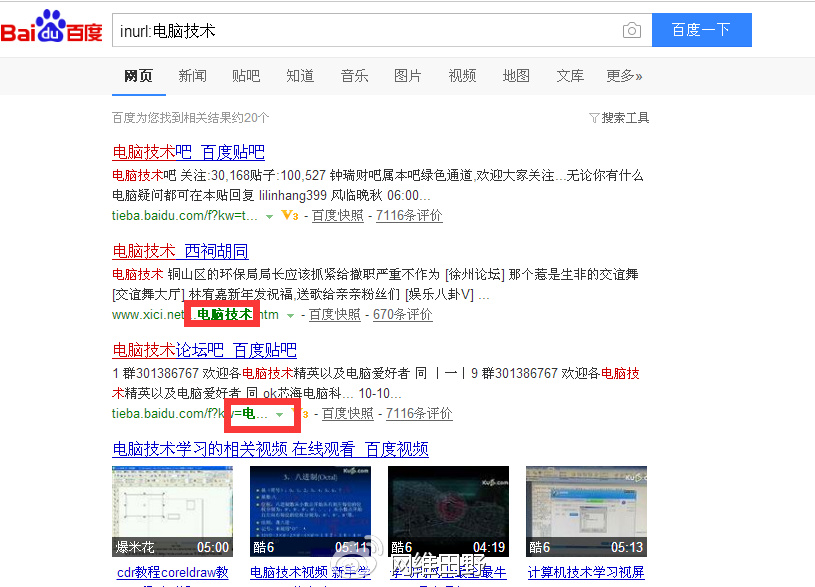Open 7116条评价 for the 电脑技术论坛吧 result
The width and height of the screenshot is (815, 587).
click(x=419, y=413)
